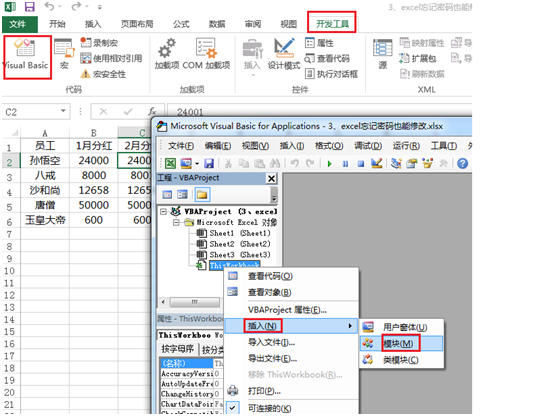Click 扩展包 expansion packs
This screenshot has width=558, height=416.
tap(418, 58)
